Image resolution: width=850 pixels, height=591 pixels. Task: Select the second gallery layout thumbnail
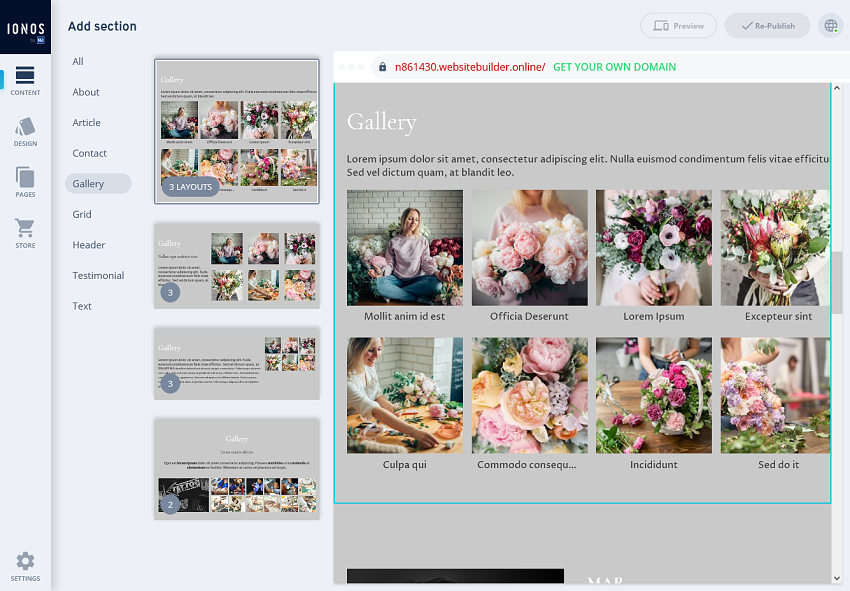[x=236, y=265]
